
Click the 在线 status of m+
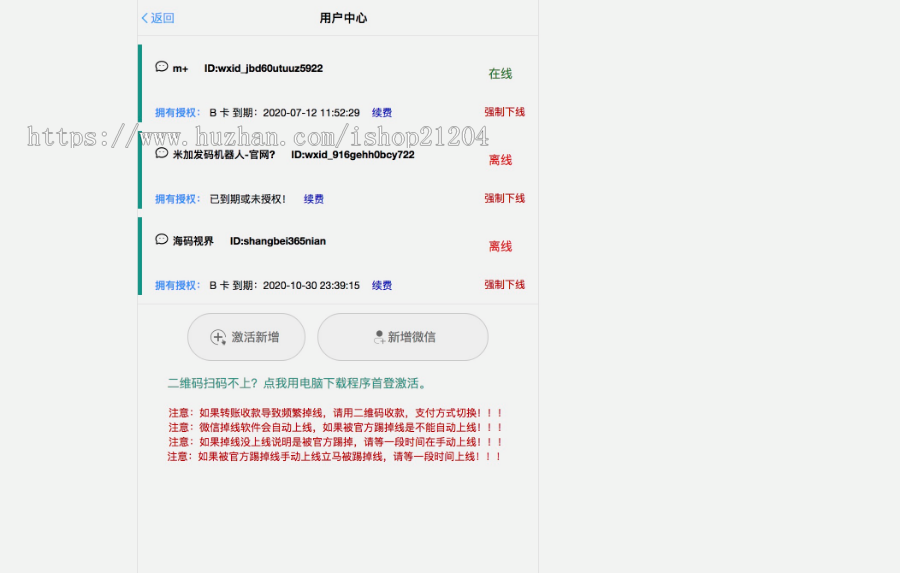500,73
